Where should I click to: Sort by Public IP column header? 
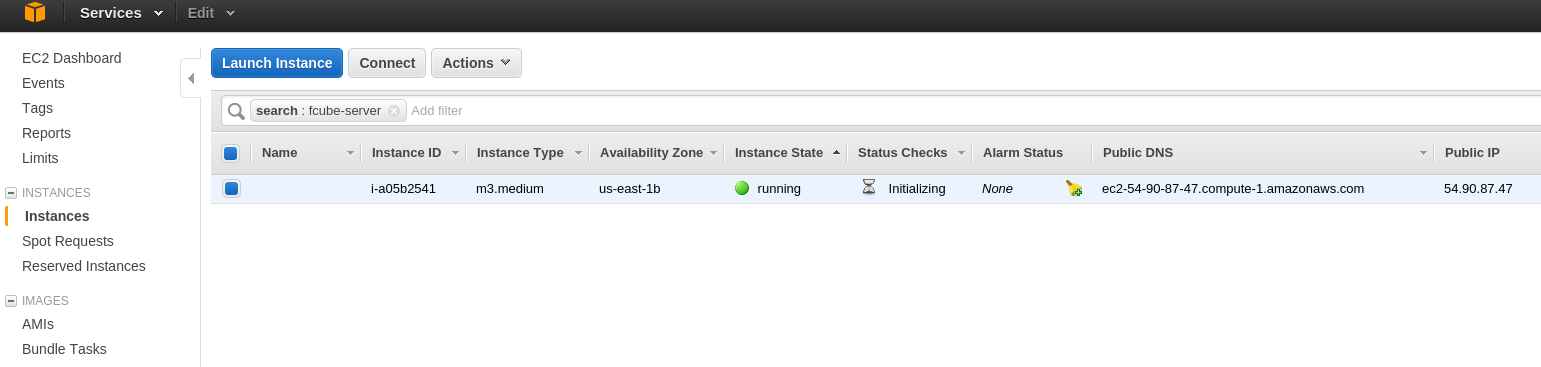pyautogui.click(x=1472, y=153)
